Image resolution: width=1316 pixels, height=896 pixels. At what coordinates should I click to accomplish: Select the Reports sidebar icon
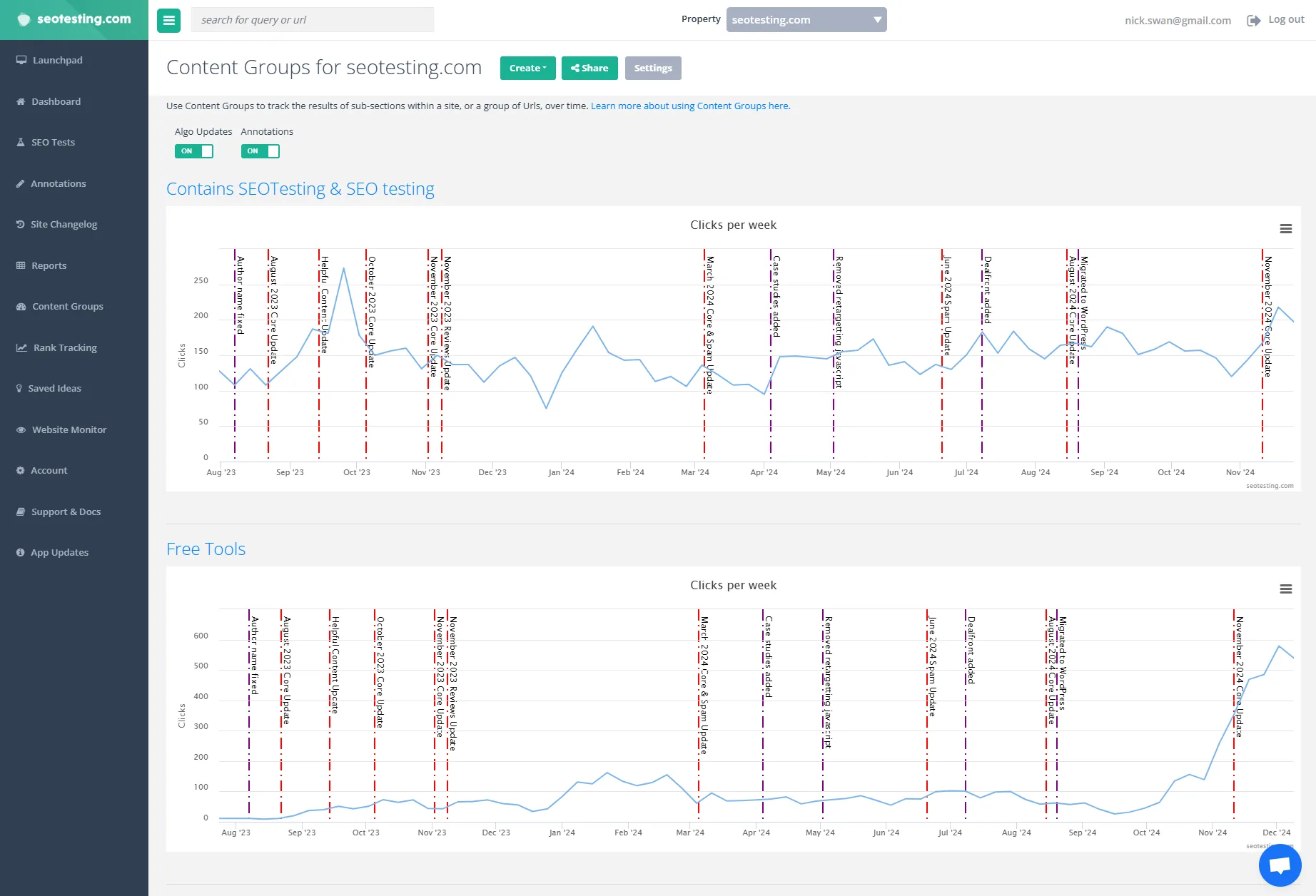(48, 265)
